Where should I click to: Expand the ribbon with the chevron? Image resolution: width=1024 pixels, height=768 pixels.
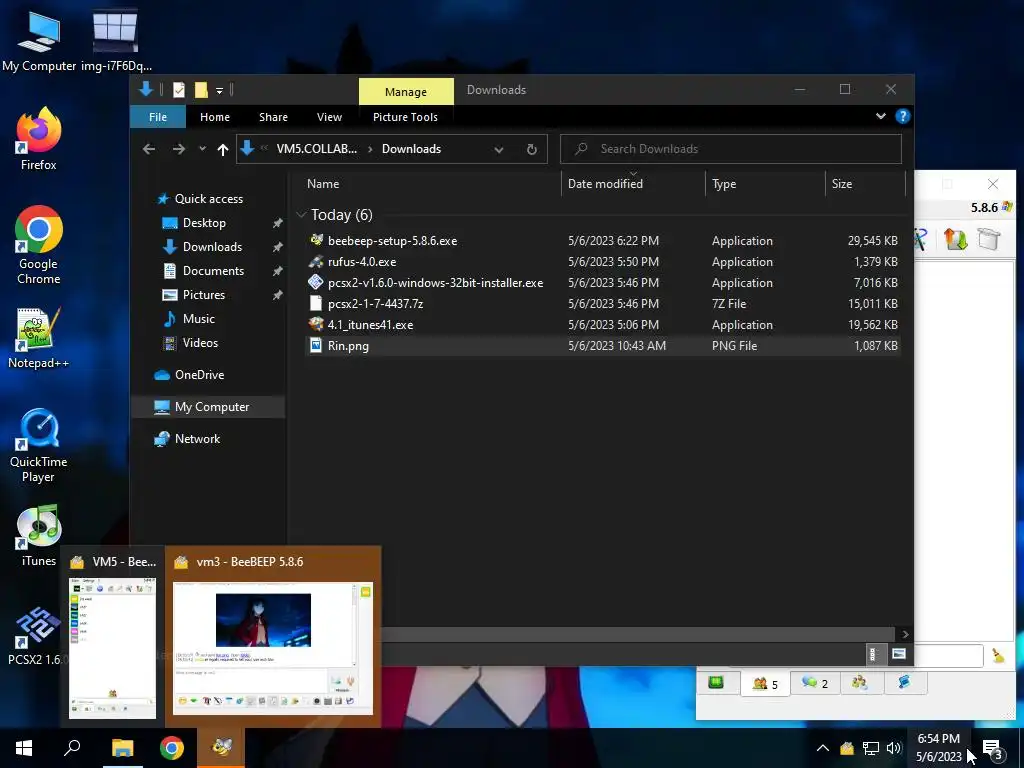pyautogui.click(x=881, y=116)
